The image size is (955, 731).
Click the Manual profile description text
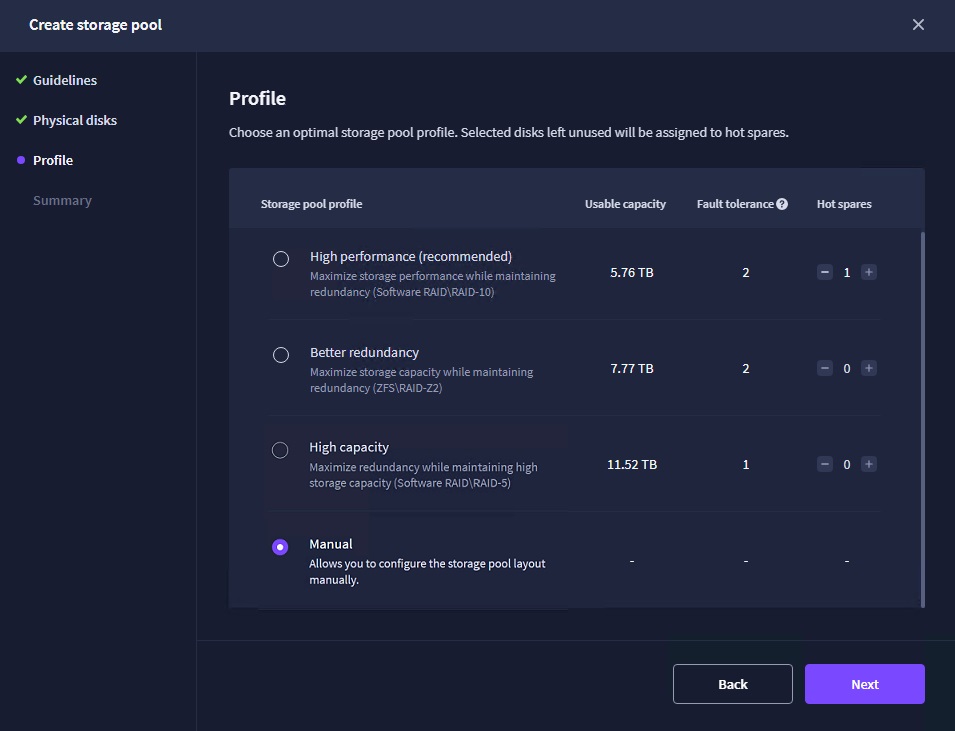click(428, 571)
